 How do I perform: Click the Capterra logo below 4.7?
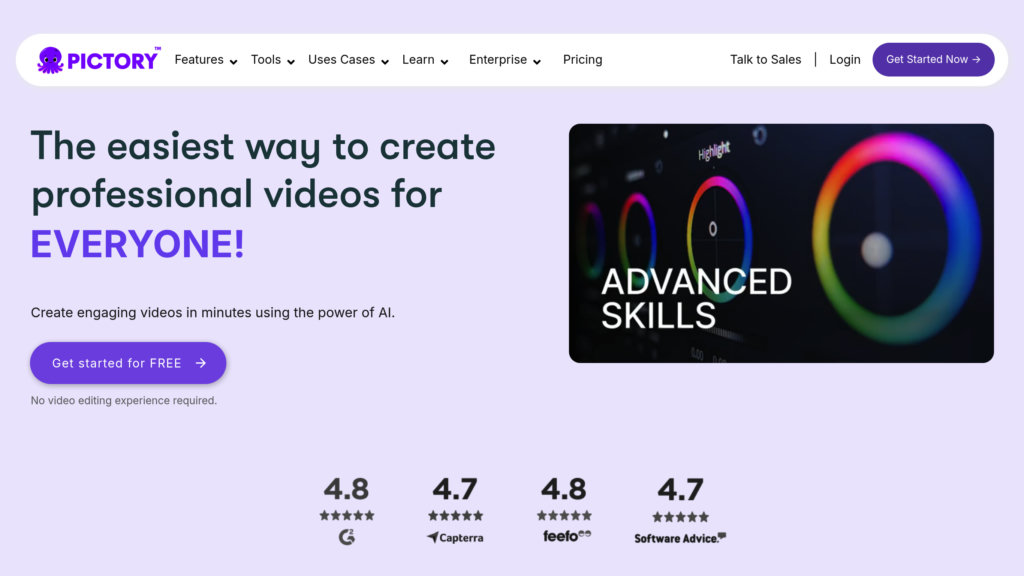(455, 537)
